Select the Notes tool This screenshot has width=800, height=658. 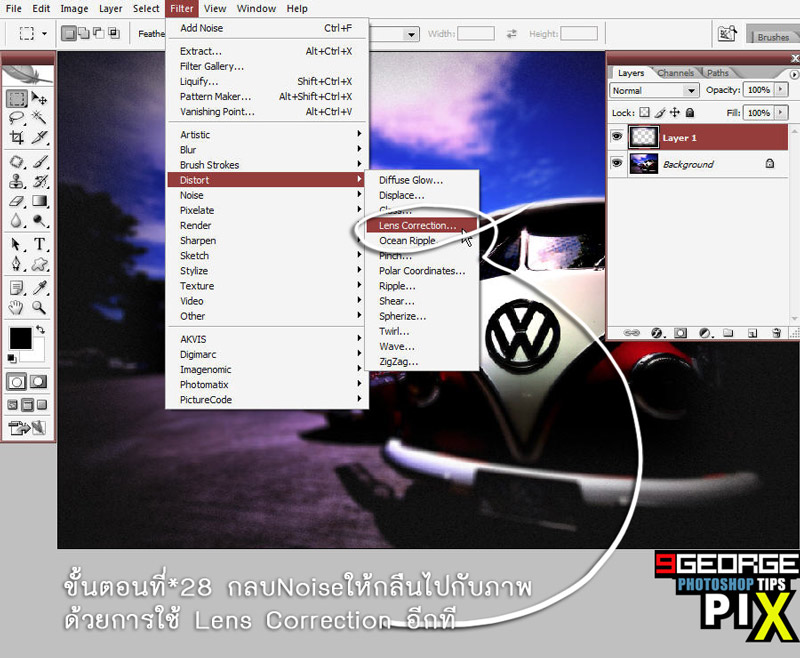click(x=17, y=288)
